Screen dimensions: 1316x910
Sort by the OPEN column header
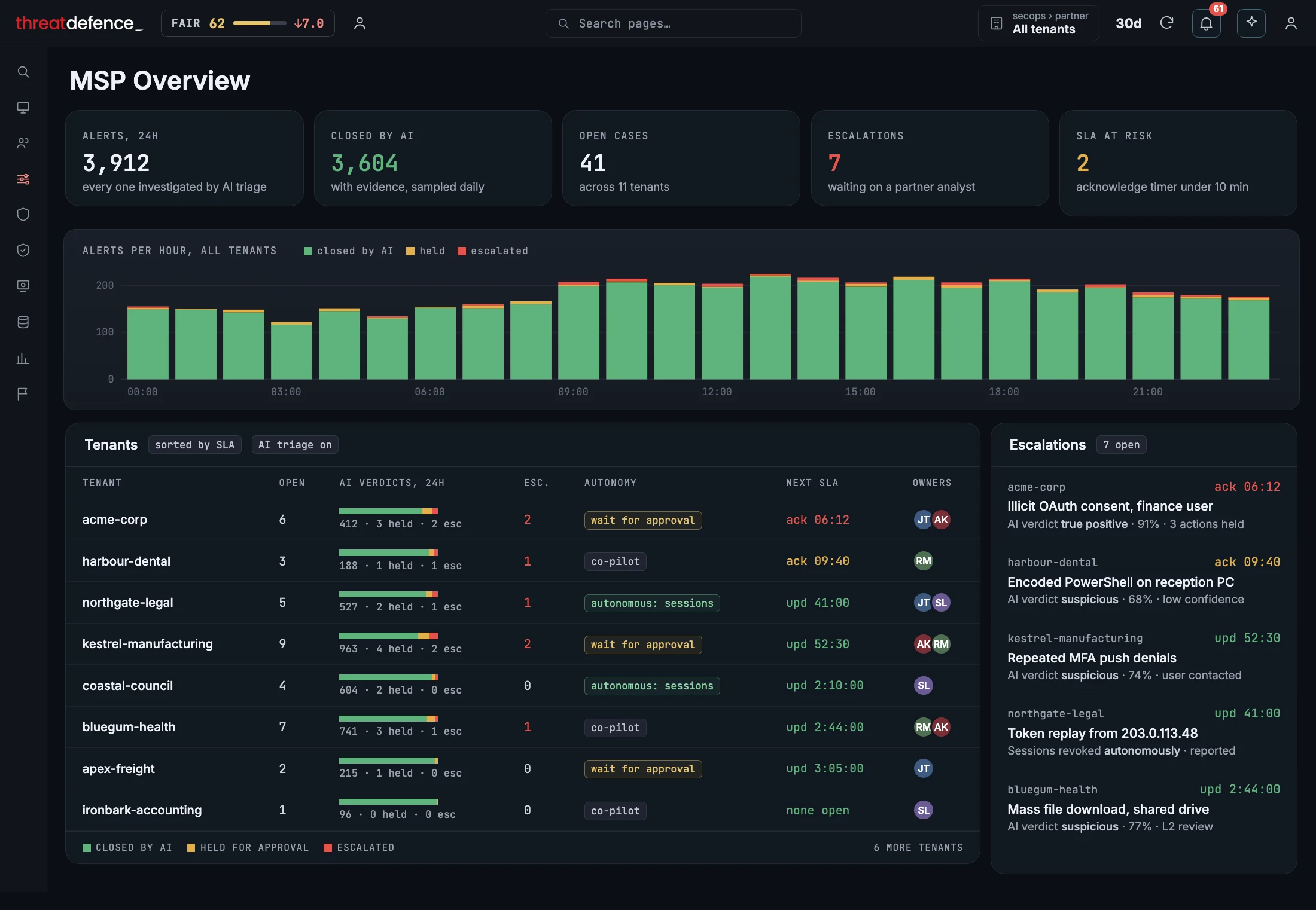(x=292, y=483)
